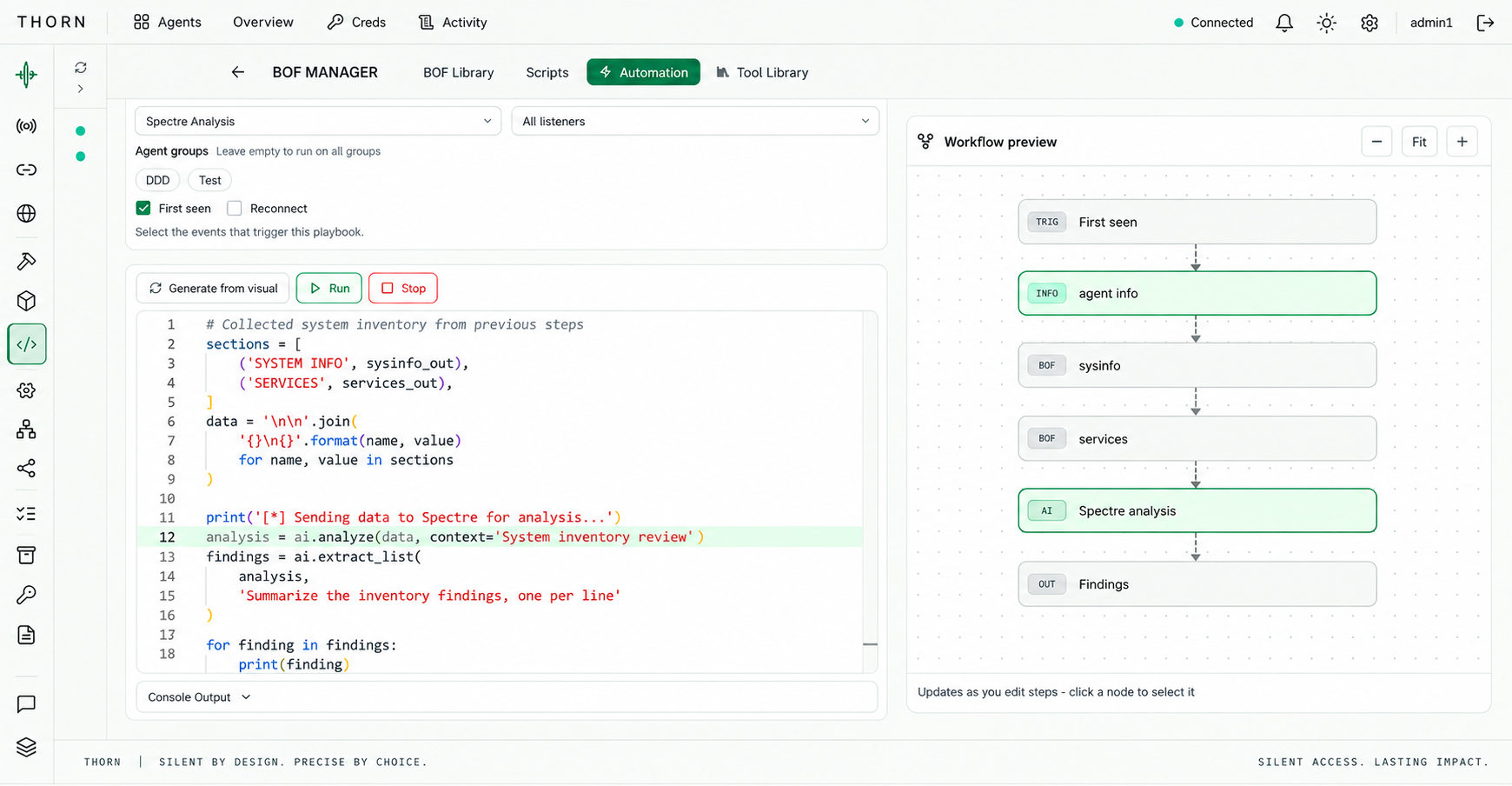The image size is (1512, 786).
Task: Click the logout icon beside admin1
Action: click(1485, 23)
